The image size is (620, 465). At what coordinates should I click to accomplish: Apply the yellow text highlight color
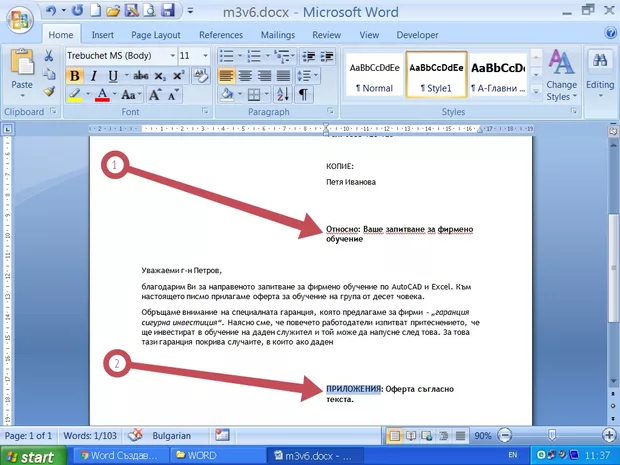click(x=74, y=95)
